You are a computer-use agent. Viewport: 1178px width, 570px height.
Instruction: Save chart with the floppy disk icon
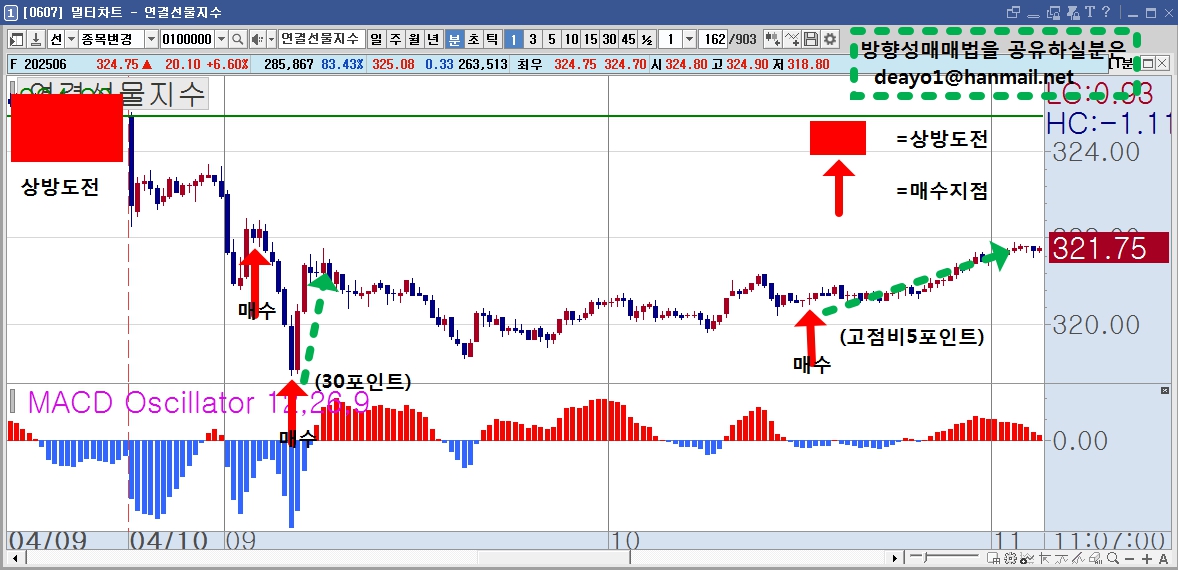(811, 39)
